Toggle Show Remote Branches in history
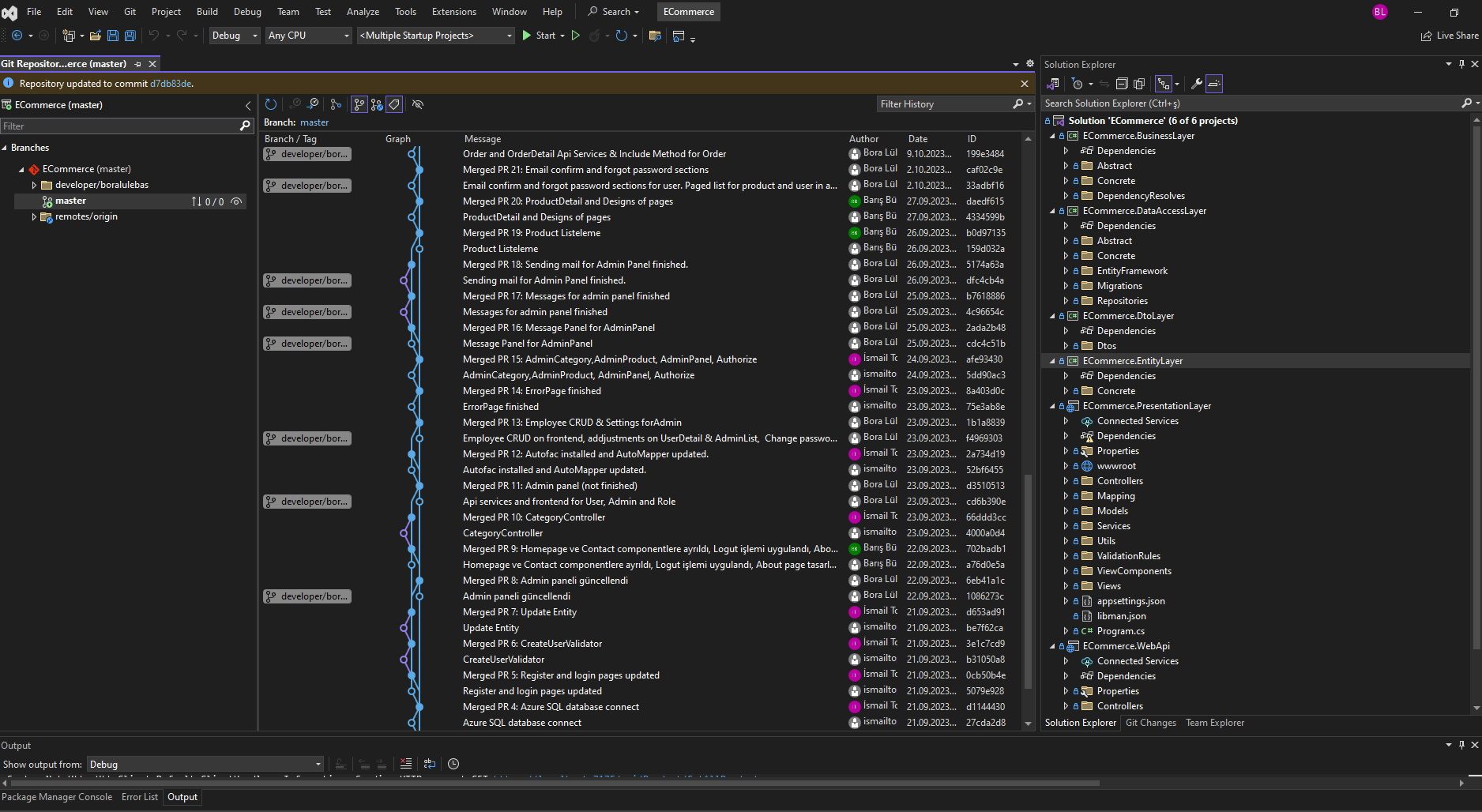1482x812 pixels. coord(377,104)
